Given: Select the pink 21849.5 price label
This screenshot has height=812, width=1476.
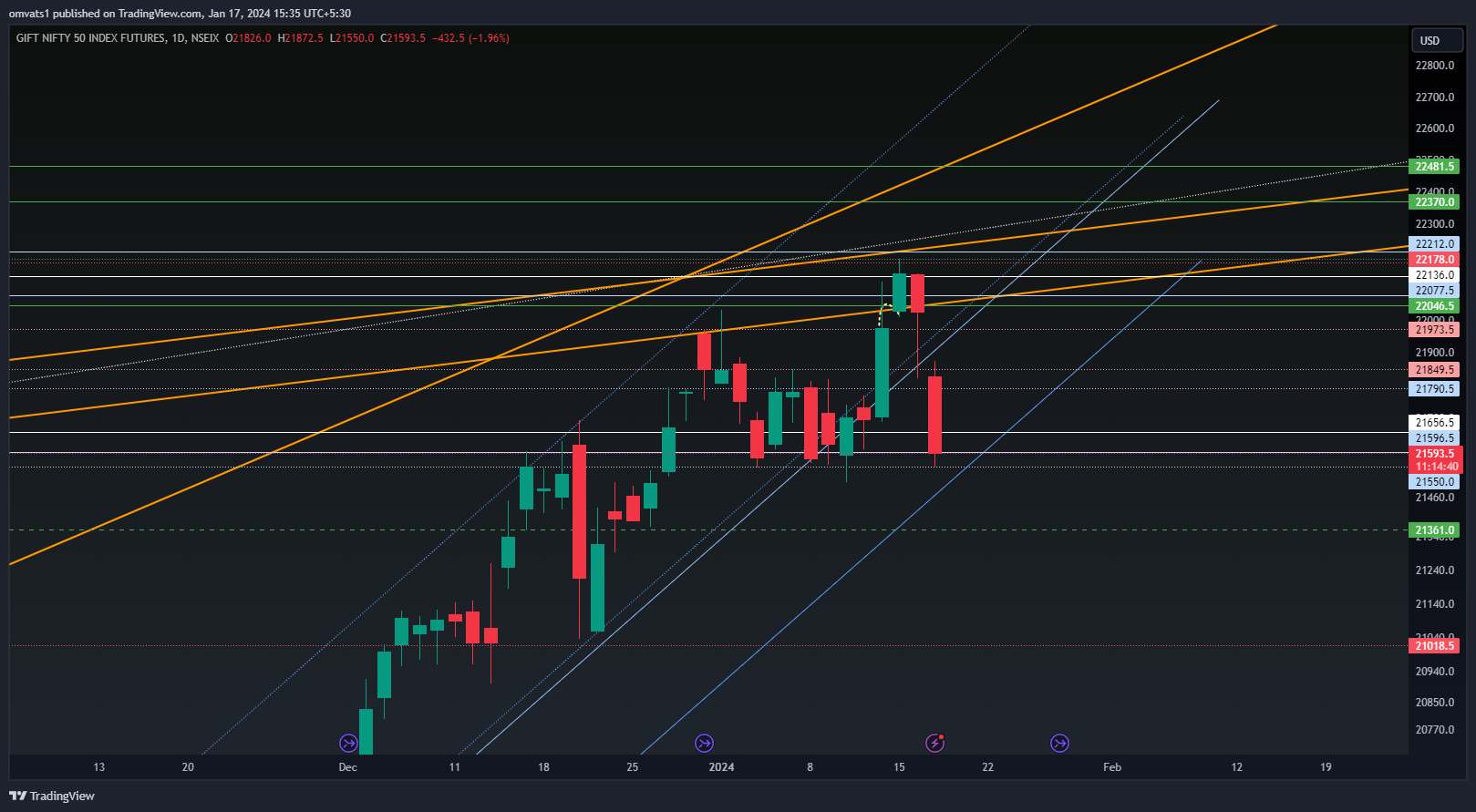Looking at the screenshot, I should pyautogui.click(x=1434, y=370).
